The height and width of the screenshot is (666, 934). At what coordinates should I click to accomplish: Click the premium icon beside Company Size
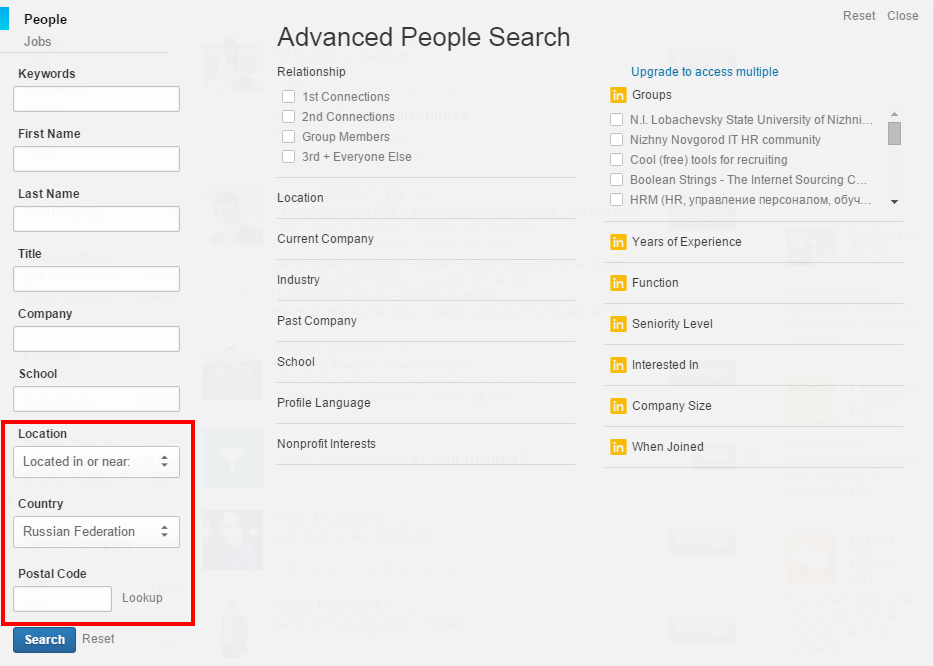618,406
